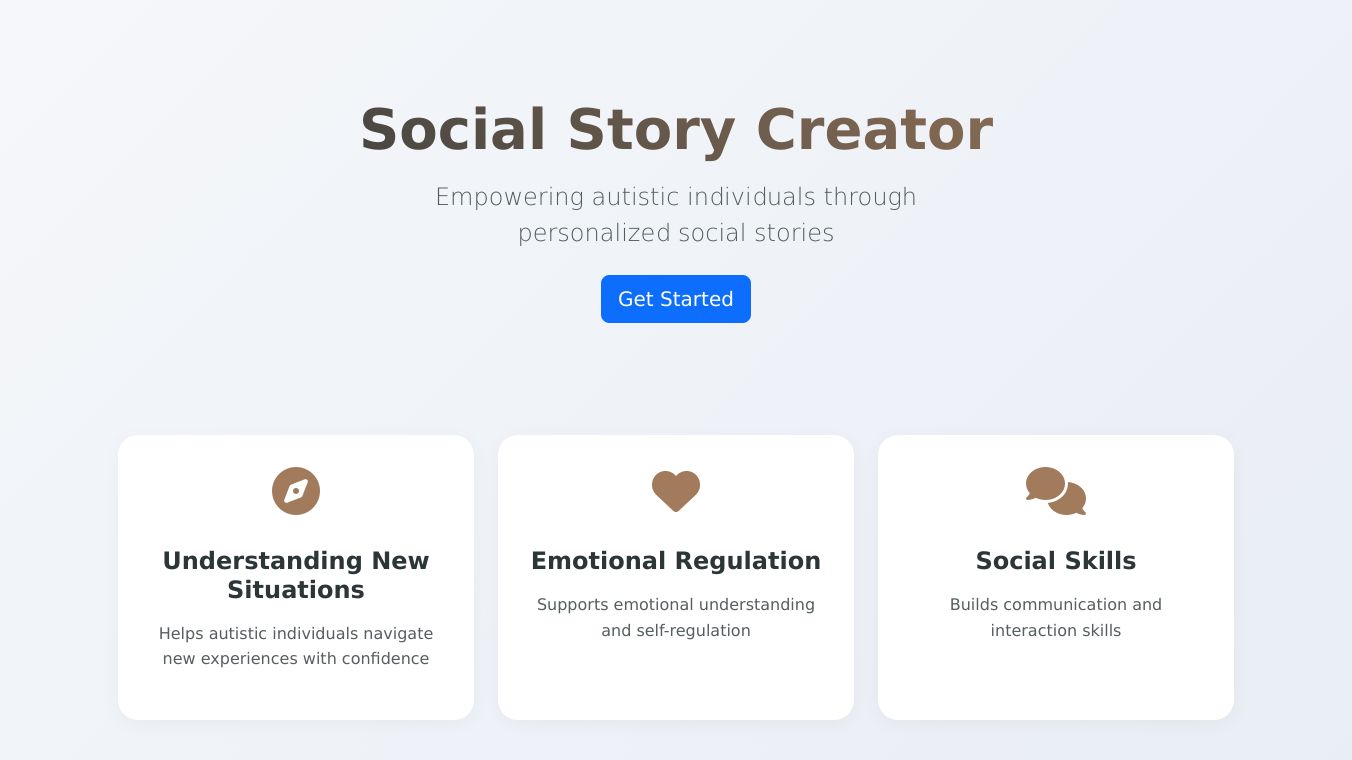Select the Emotional Regulation heading

pyautogui.click(x=676, y=561)
